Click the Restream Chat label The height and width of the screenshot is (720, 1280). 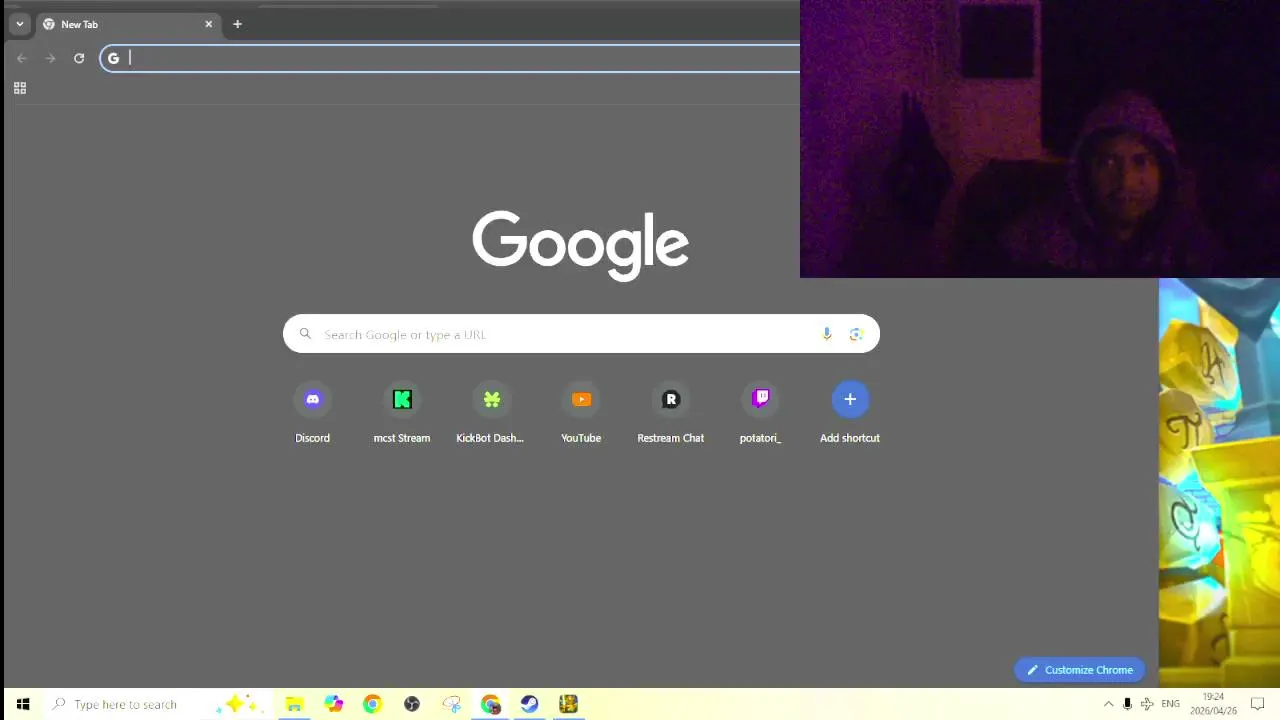tap(671, 438)
